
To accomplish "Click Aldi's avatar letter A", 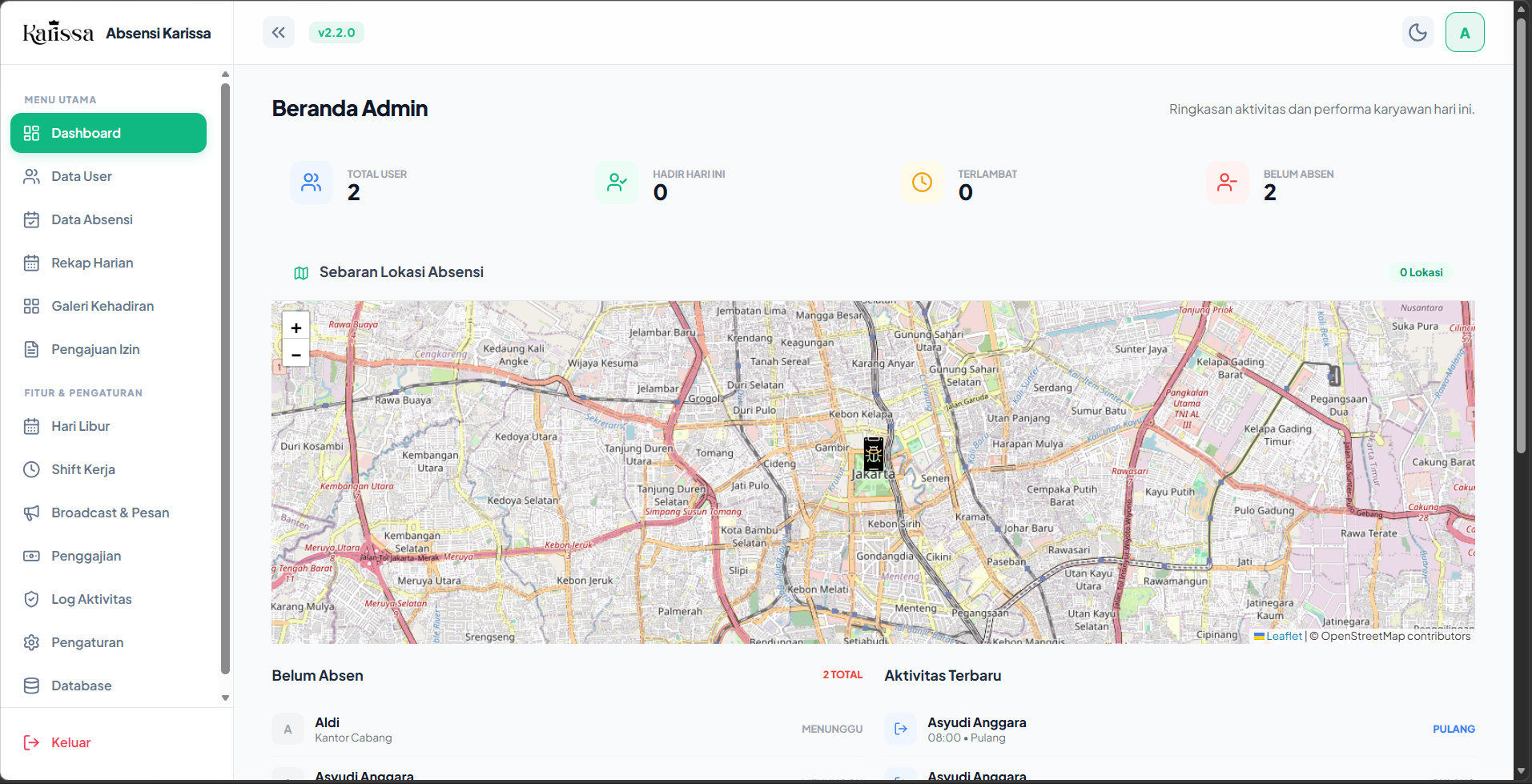I will (288, 730).
